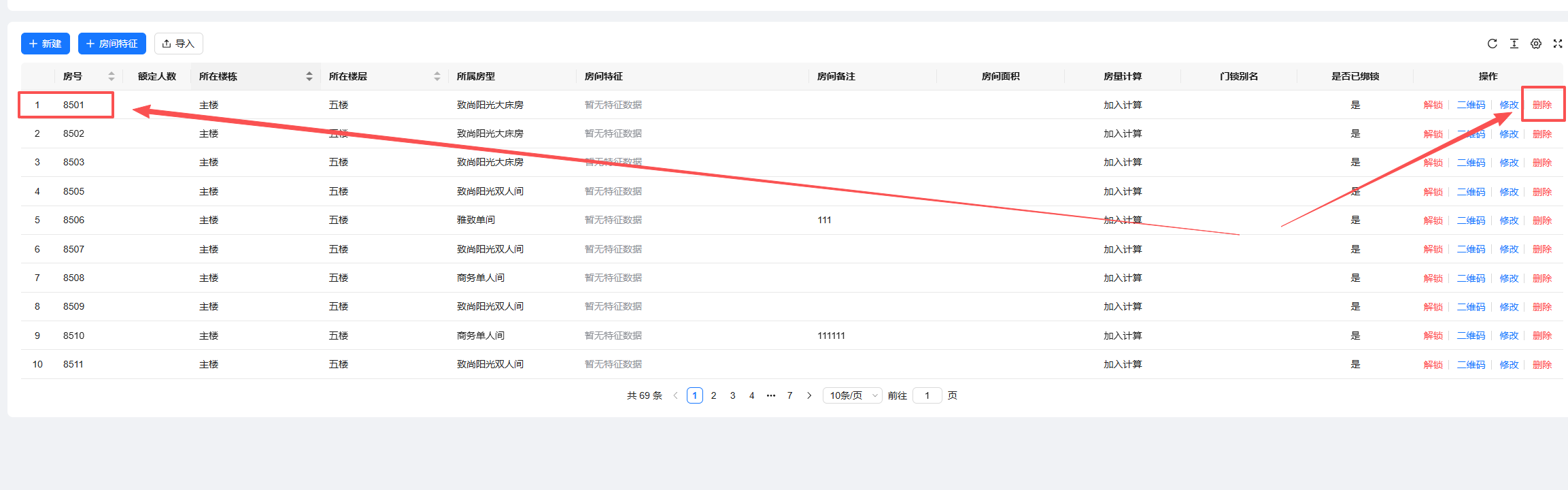1568x490 pixels.
Task: Open the table density (row height) icon
Action: pyautogui.click(x=1514, y=44)
